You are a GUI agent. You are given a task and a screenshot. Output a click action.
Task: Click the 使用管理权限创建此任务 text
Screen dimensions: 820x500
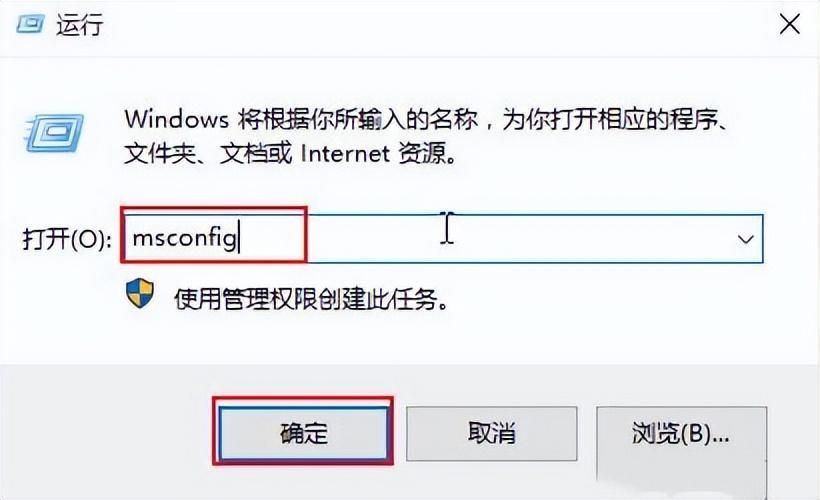(x=311, y=299)
